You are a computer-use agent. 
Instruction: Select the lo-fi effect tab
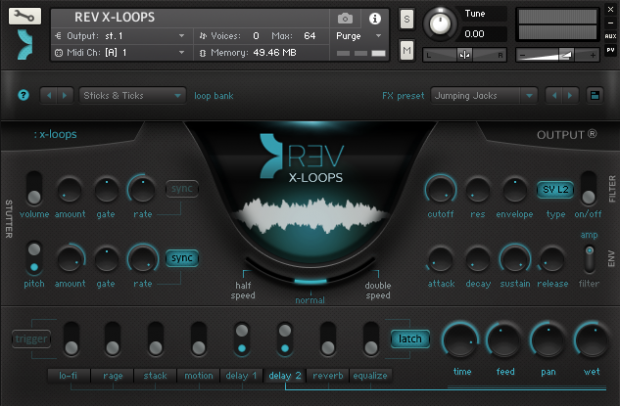click(68, 376)
